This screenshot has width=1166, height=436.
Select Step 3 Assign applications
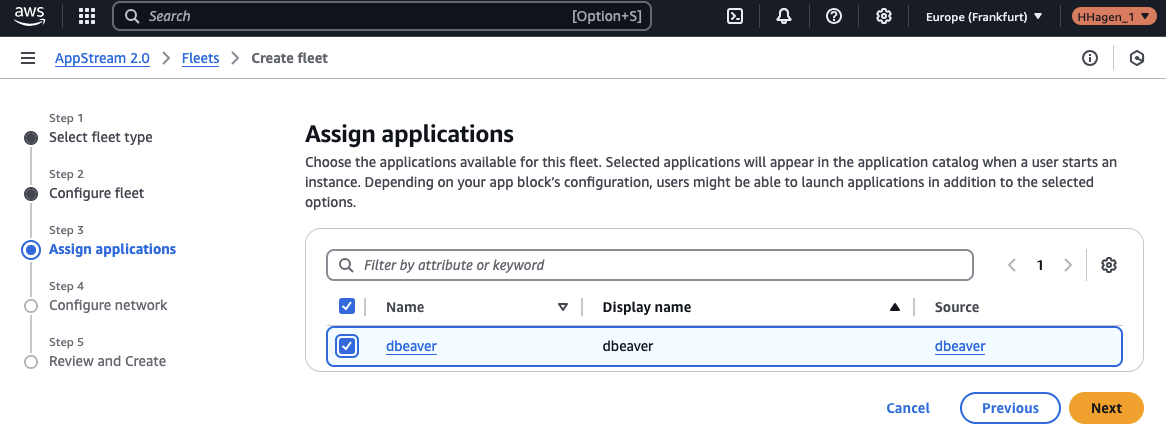pos(112,249)
